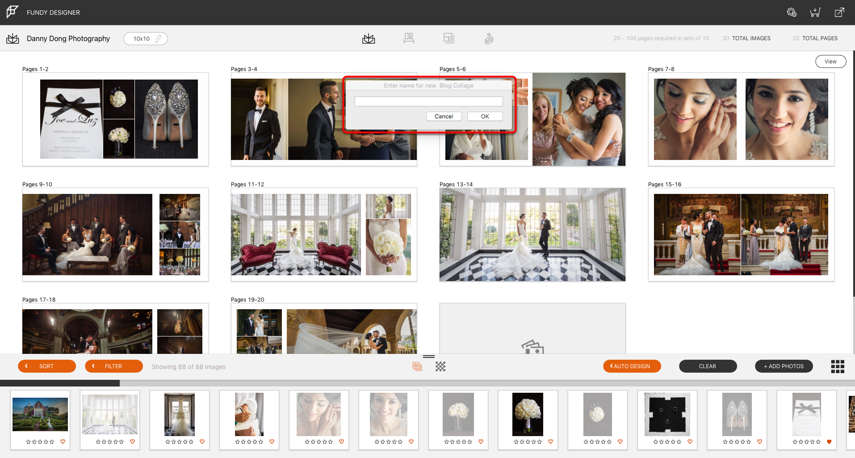
Task: Select the Pages 9-10 spread
Action: 115,234
